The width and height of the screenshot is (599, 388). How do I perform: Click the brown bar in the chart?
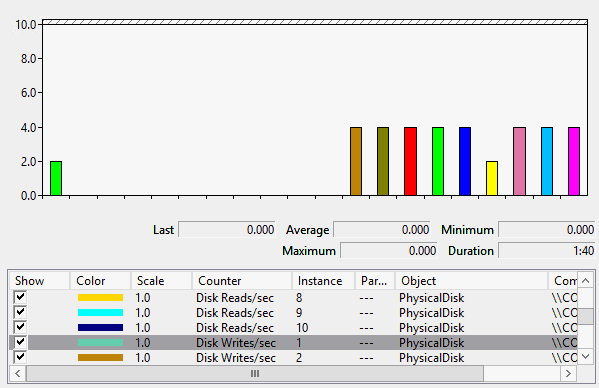tap(356, 161)
